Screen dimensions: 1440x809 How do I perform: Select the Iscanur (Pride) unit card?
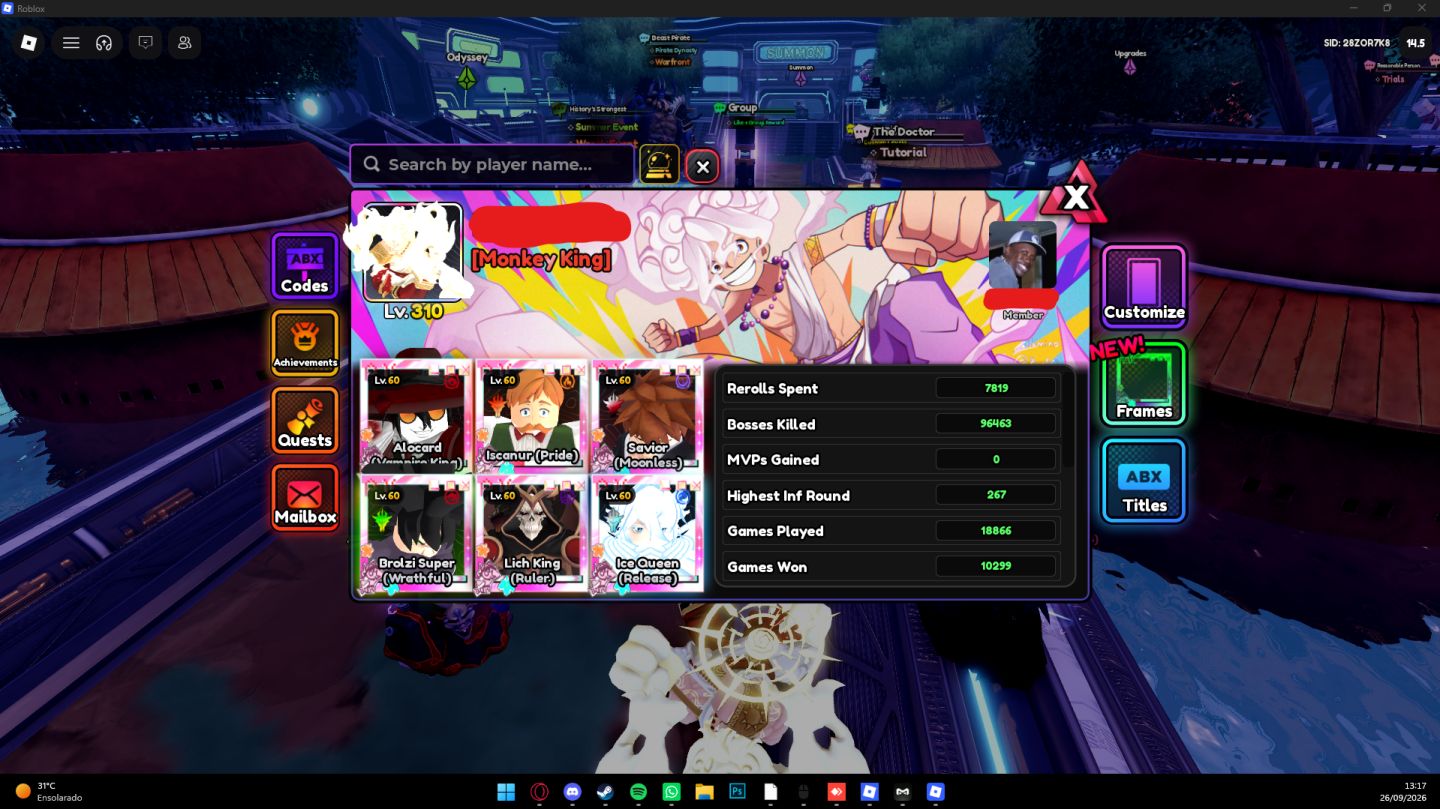532,416
